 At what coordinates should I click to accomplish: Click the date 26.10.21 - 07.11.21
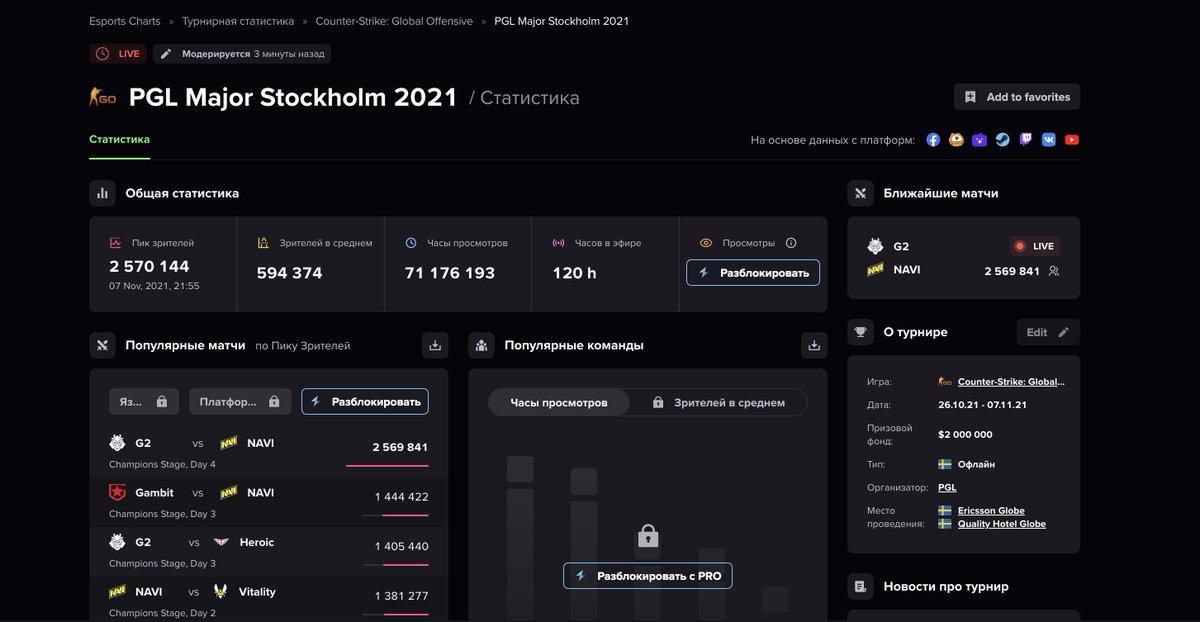tap(981, 407)
